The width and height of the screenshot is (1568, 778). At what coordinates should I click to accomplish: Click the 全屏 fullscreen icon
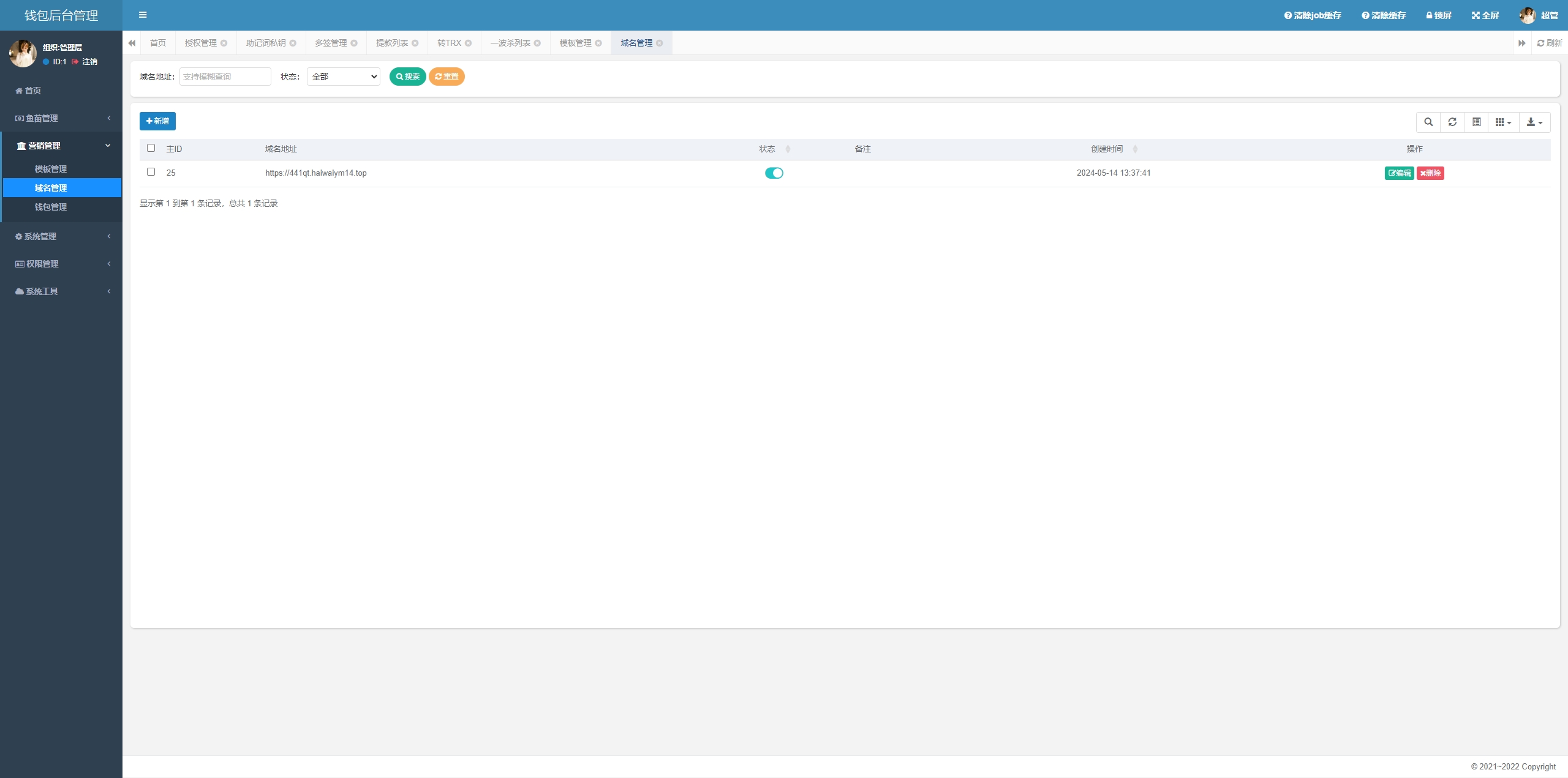click(1476, 15)
